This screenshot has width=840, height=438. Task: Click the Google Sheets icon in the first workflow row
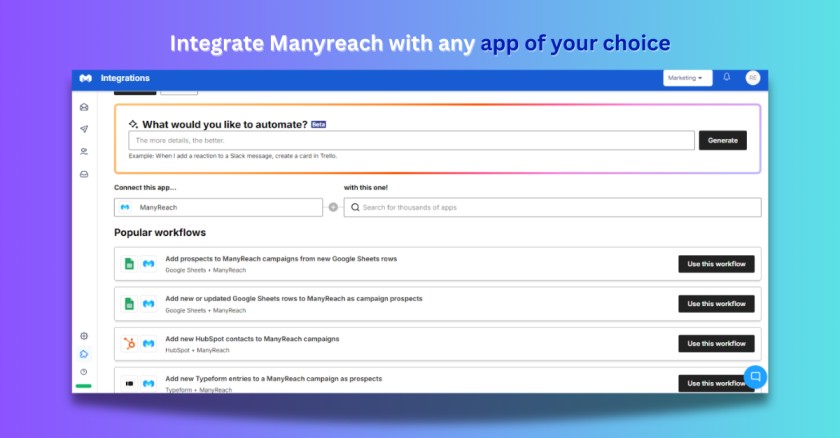tap(129, 263)
